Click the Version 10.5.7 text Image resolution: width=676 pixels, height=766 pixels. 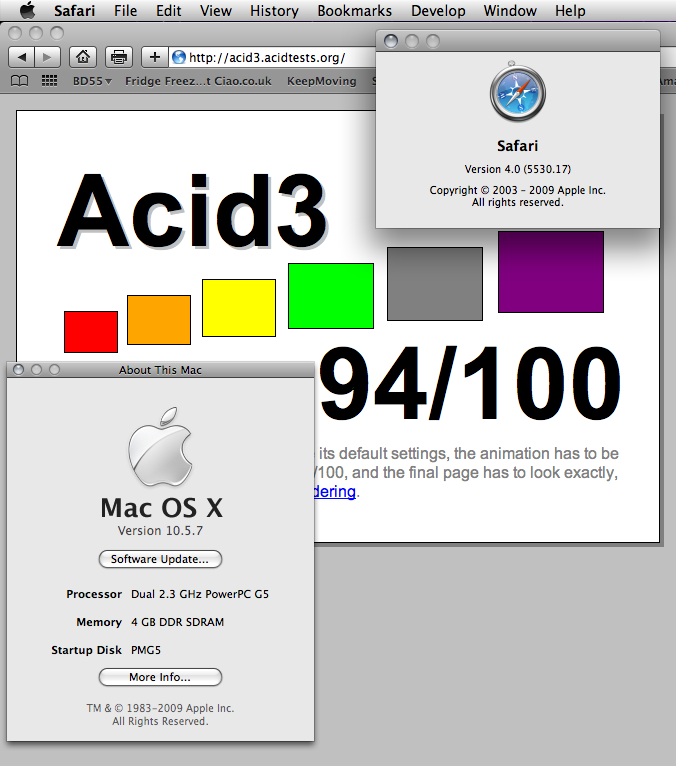coord(160,531)
